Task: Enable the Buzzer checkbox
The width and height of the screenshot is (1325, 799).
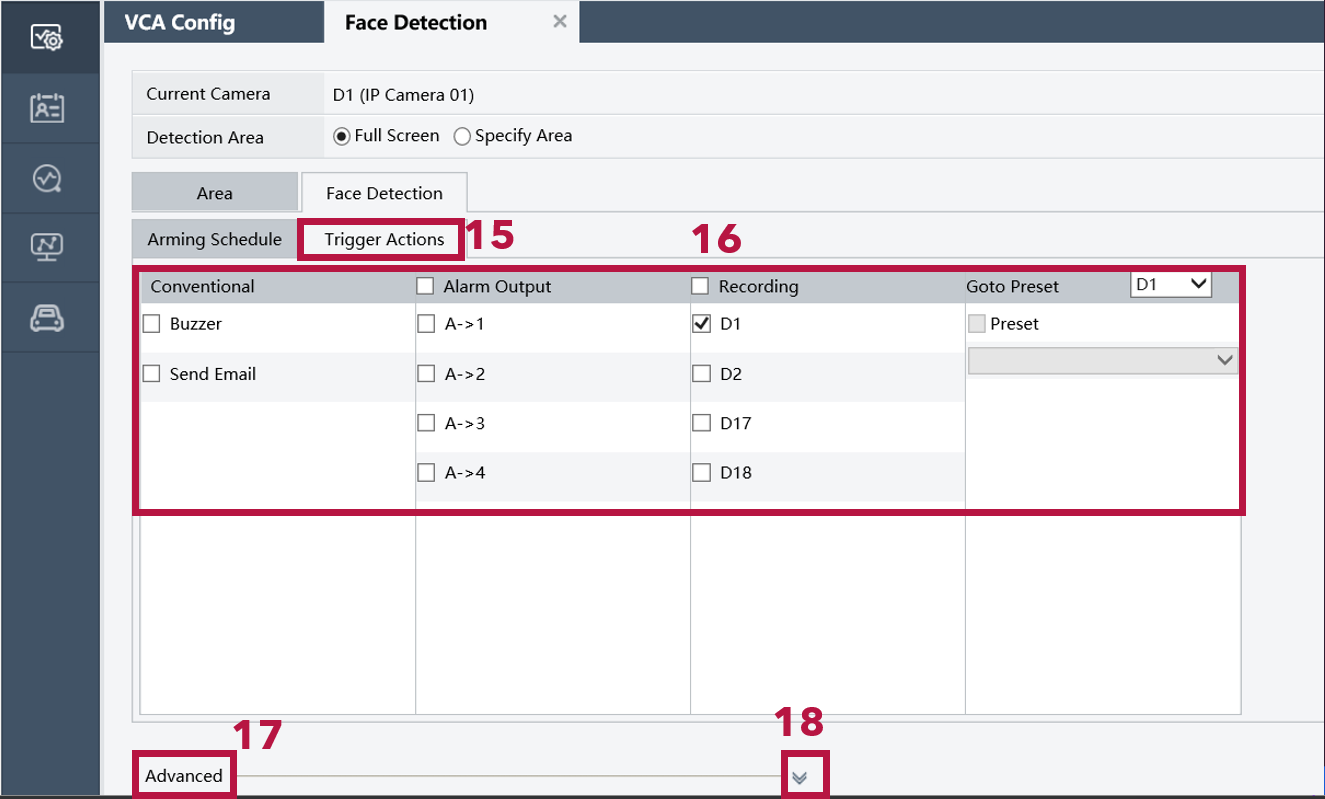Action: point(152,324)
